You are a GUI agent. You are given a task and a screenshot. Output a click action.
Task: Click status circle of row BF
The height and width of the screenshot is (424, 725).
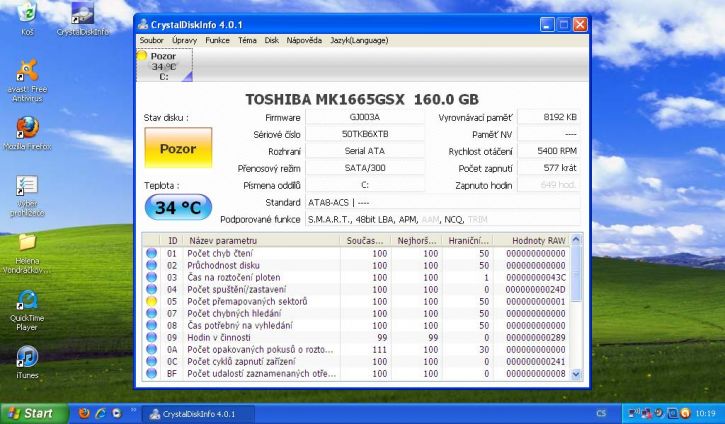[151, 374]
